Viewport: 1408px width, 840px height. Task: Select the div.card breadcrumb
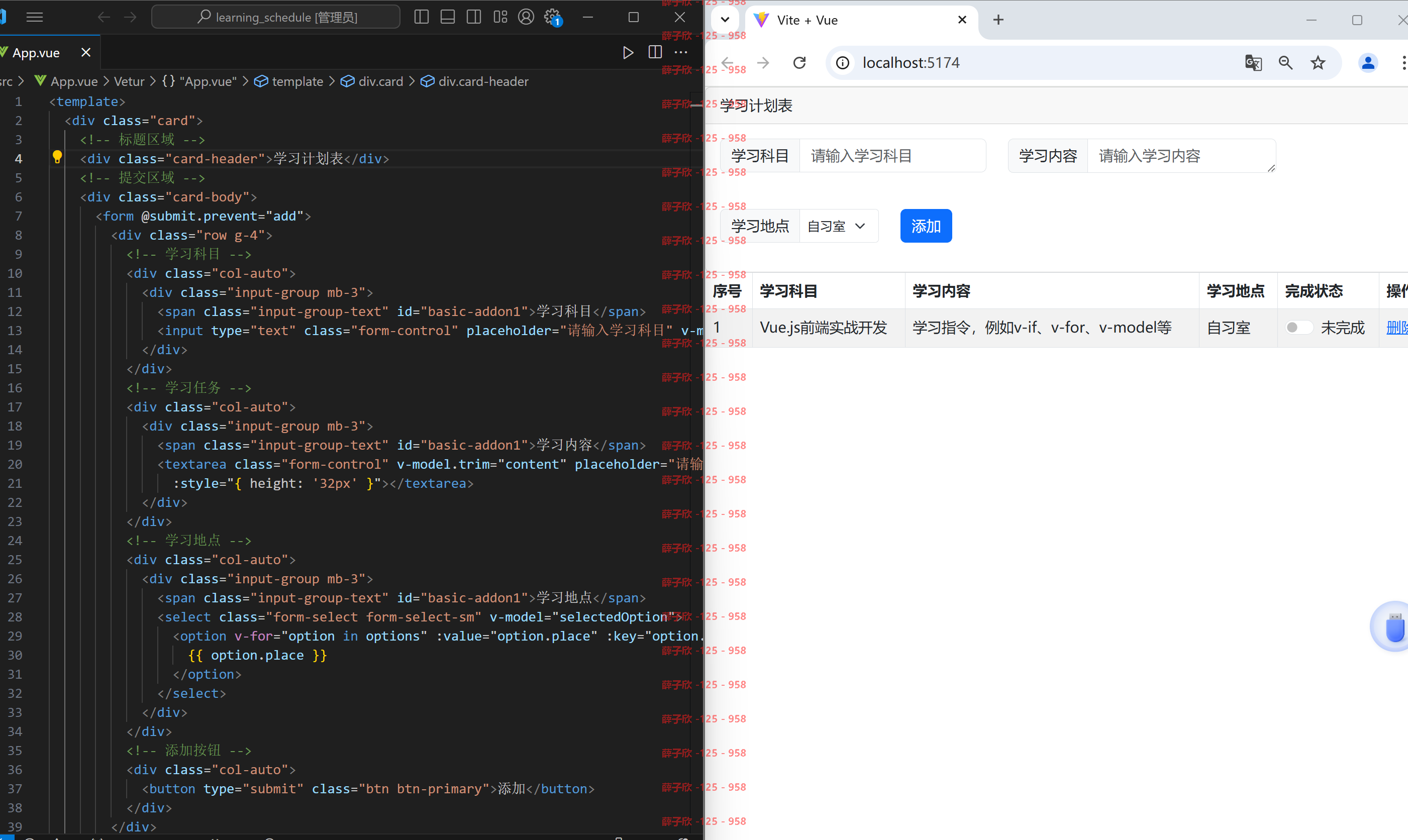(x=372, y=81)
